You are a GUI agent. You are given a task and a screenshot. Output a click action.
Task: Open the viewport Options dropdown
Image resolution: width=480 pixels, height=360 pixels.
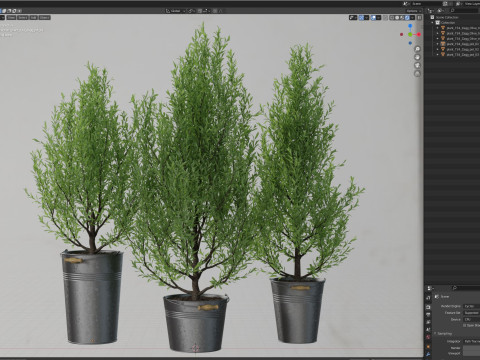click(x=413, y=11)
